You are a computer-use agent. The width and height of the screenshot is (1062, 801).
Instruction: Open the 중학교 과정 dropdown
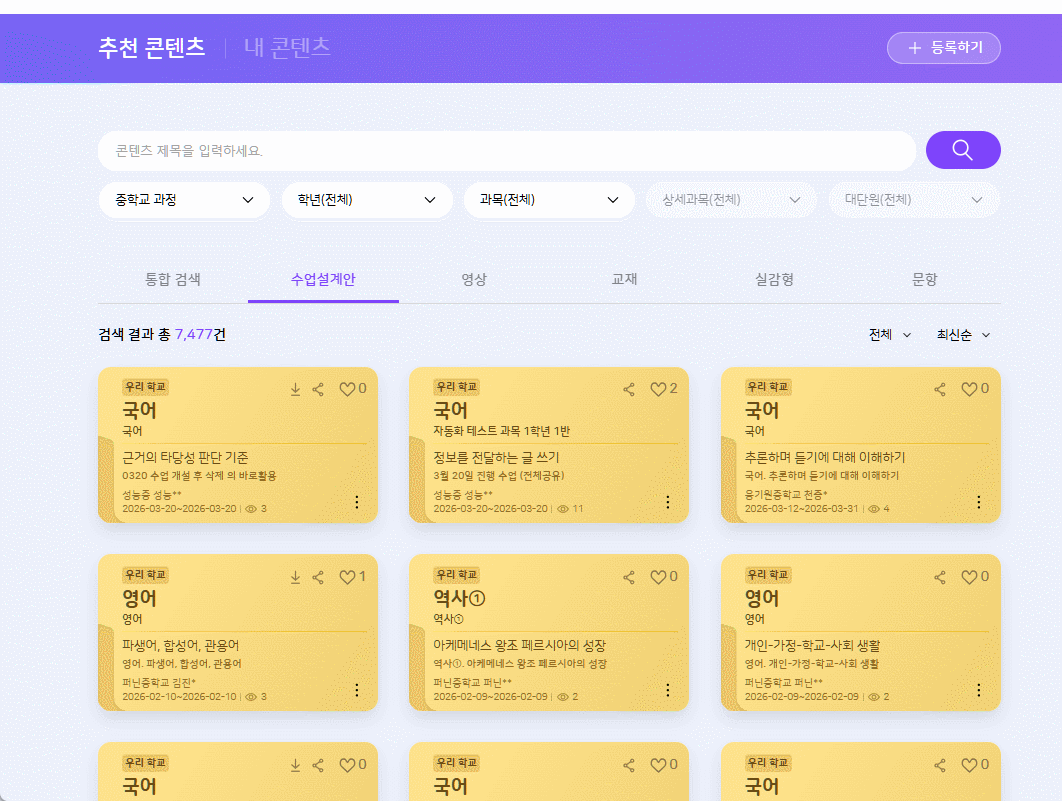pos(184,200)
